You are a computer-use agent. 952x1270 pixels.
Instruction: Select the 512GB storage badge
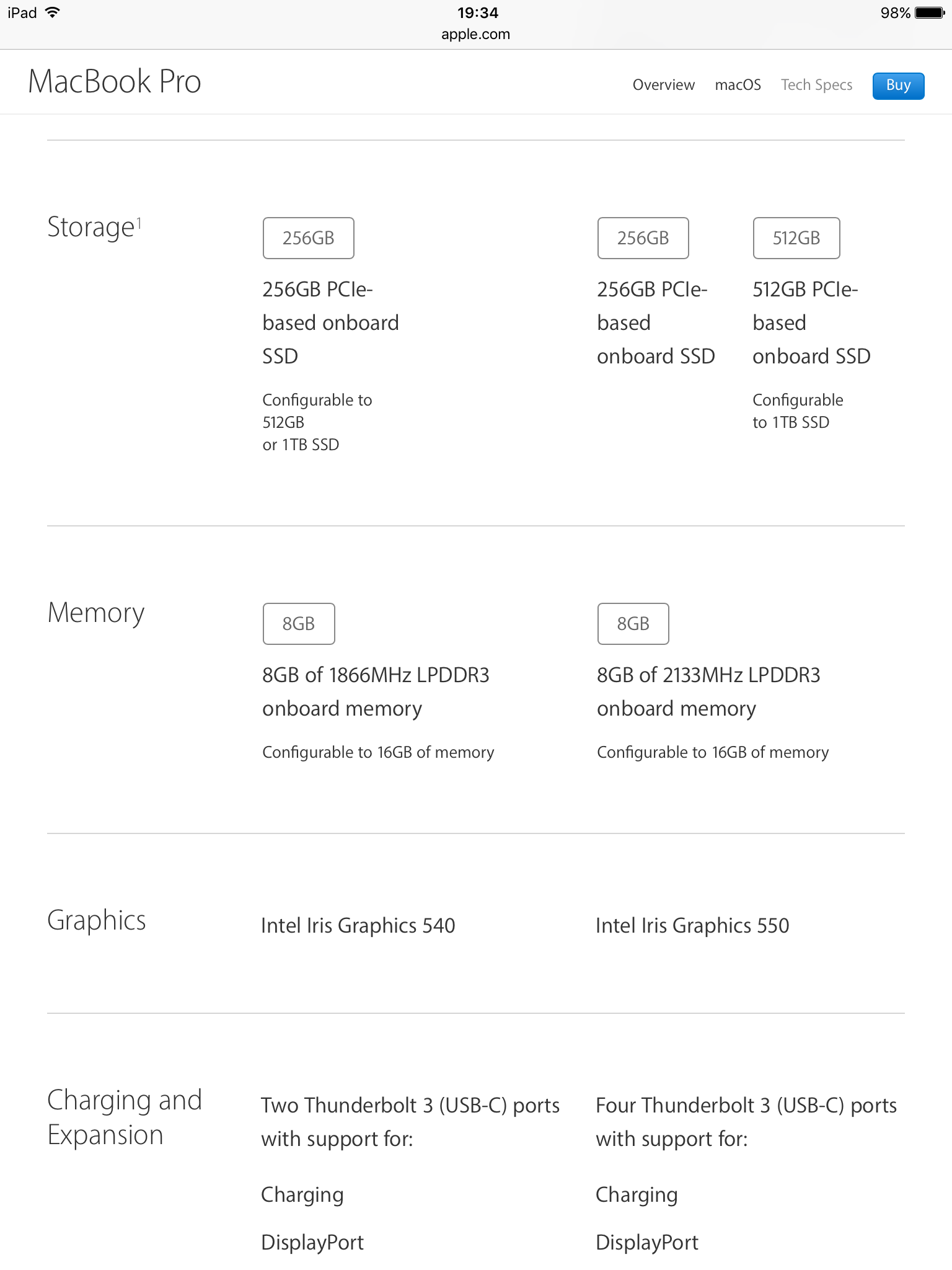point(796,238)
